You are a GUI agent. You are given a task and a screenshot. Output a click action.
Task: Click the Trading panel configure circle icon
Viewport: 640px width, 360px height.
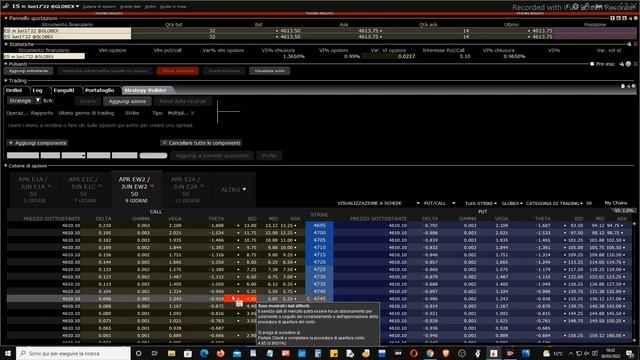click(634, 86)
